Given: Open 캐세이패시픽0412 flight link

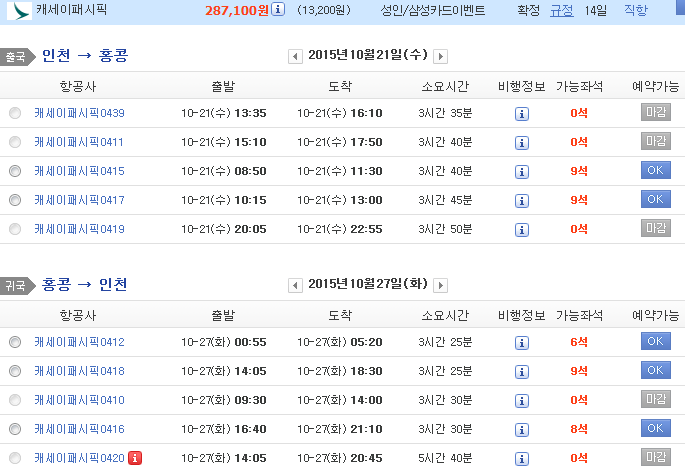Looking at the screenshot, I should point(80,342).
